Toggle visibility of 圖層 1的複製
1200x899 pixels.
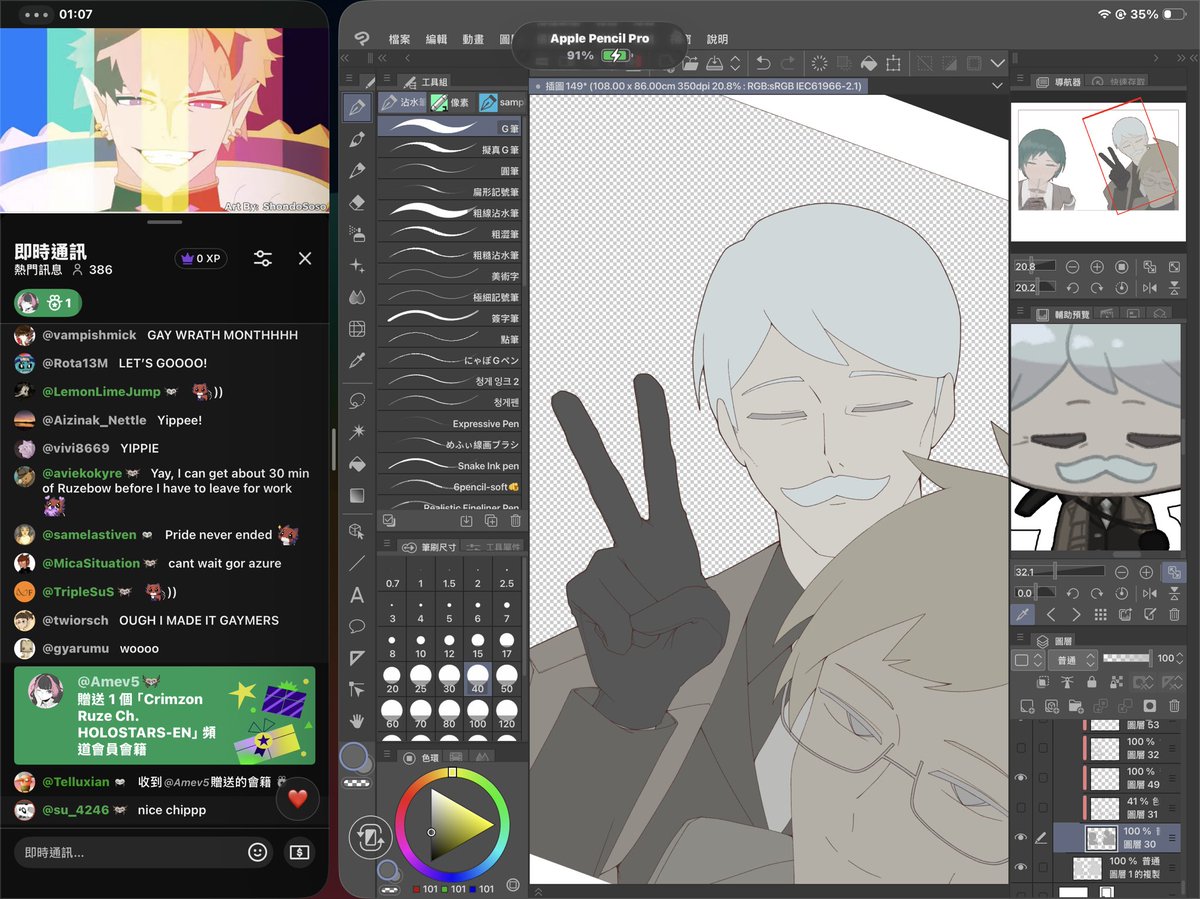pos(1021,867)
